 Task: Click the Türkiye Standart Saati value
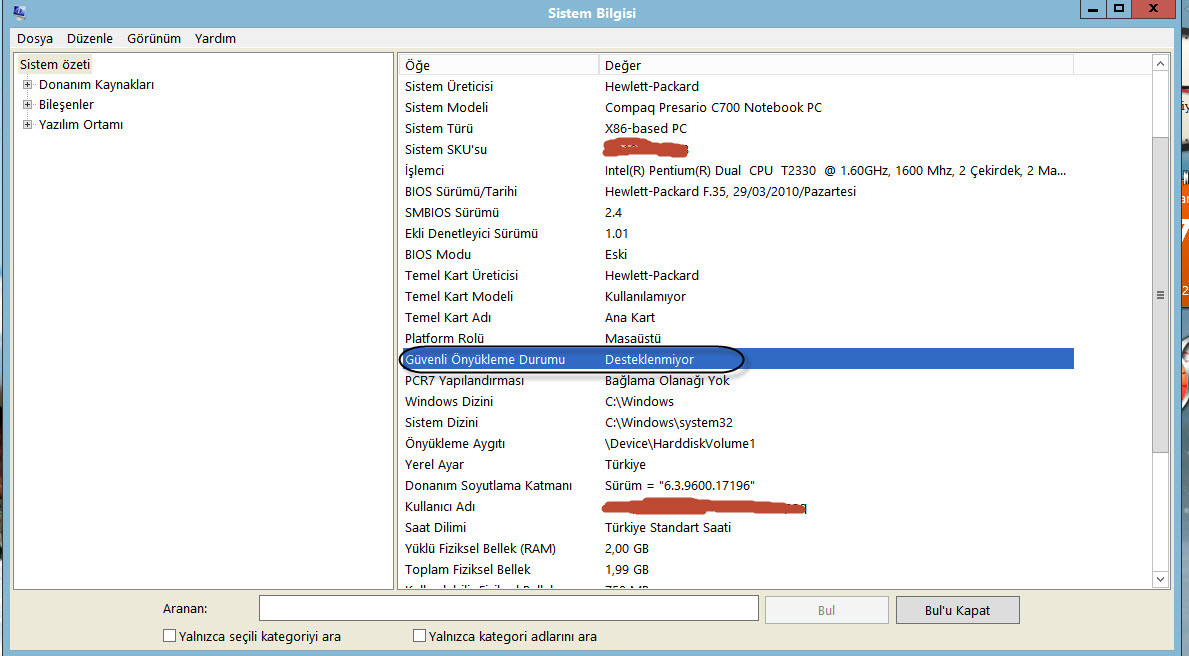668,527
